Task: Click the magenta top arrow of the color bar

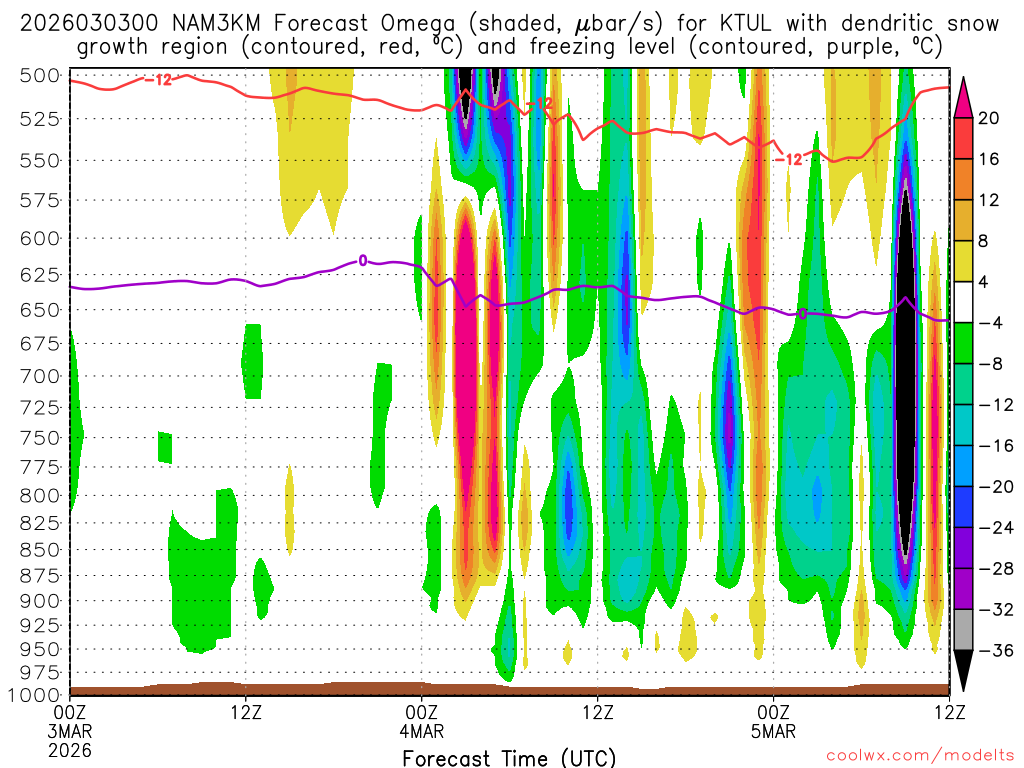Action: [964, 96]
